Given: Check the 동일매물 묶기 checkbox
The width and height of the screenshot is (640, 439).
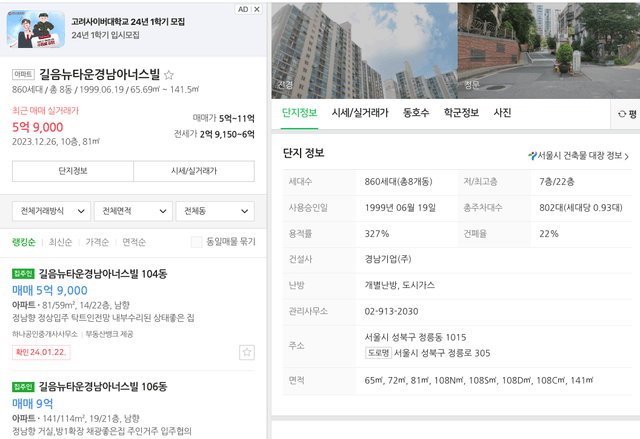Looking at the screenshot, I should pyautogui.click(x=196, y=242).
